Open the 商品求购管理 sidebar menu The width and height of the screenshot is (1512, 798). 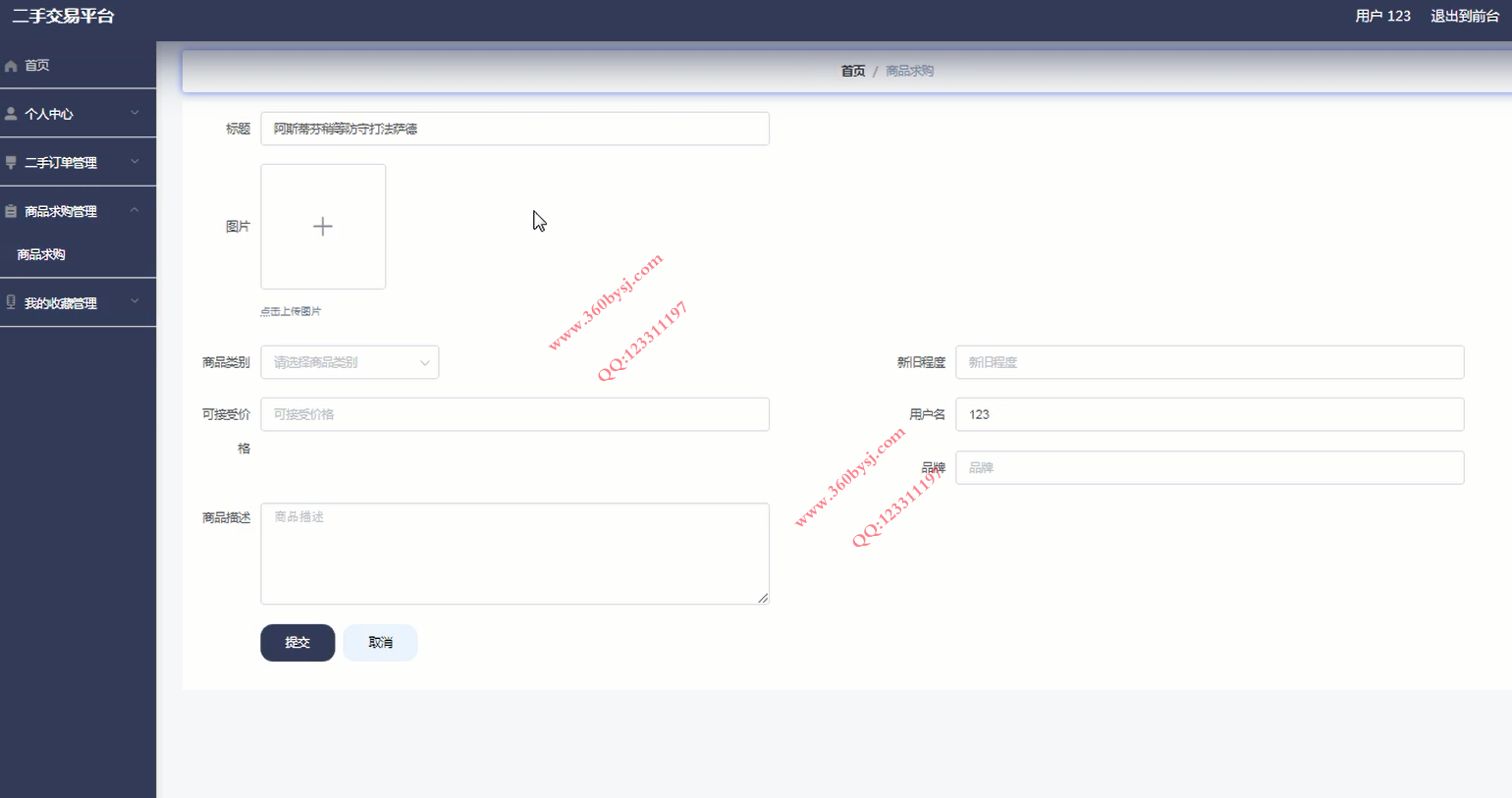(78, 211)
